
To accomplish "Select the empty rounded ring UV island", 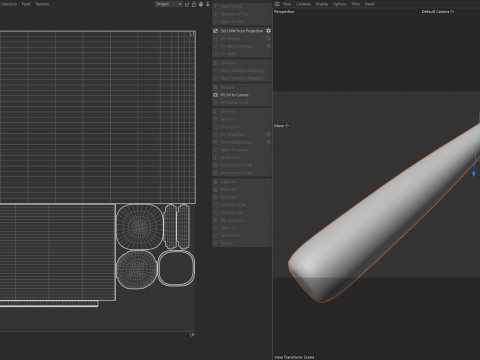I will point(176,268).
